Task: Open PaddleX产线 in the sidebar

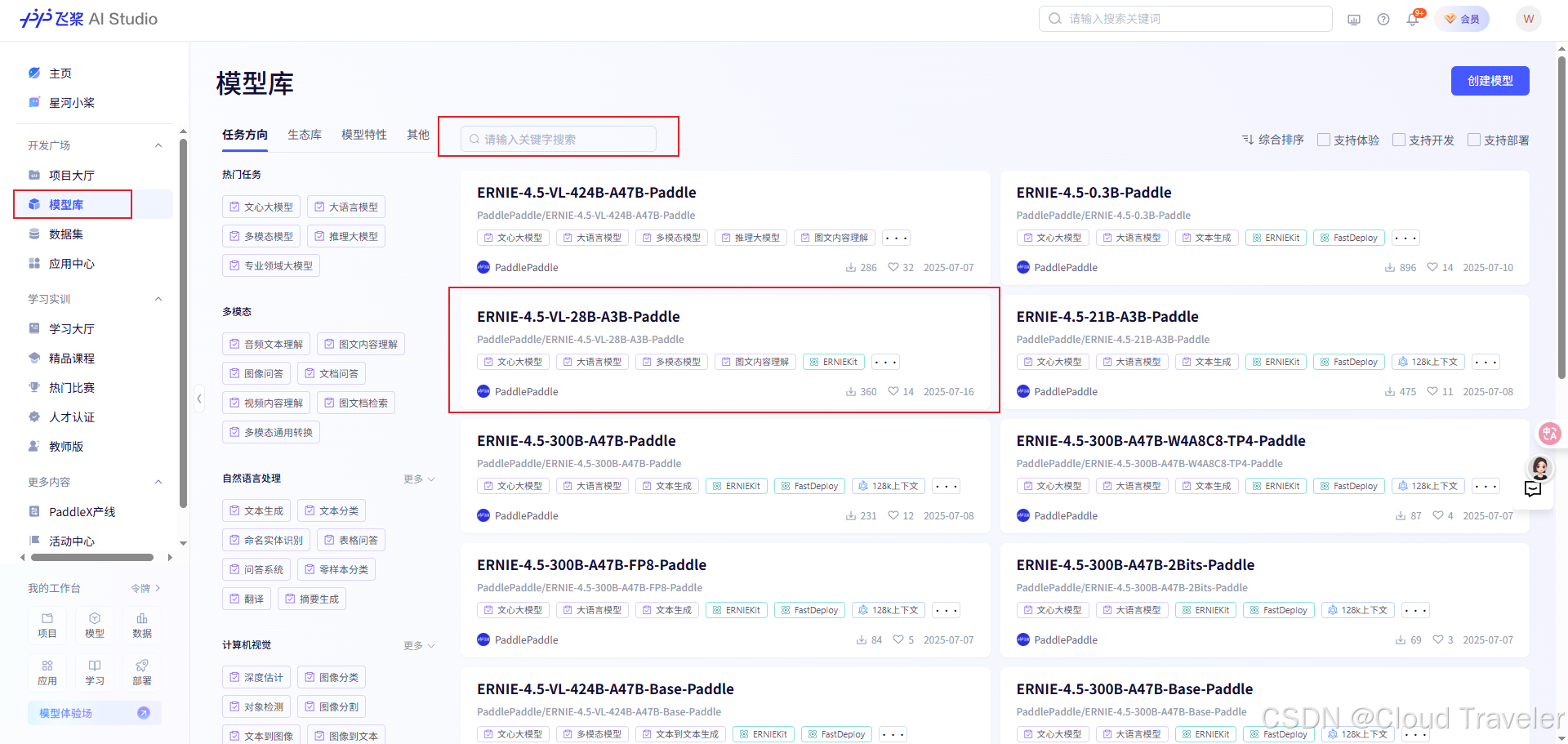Action: (82, 512)
